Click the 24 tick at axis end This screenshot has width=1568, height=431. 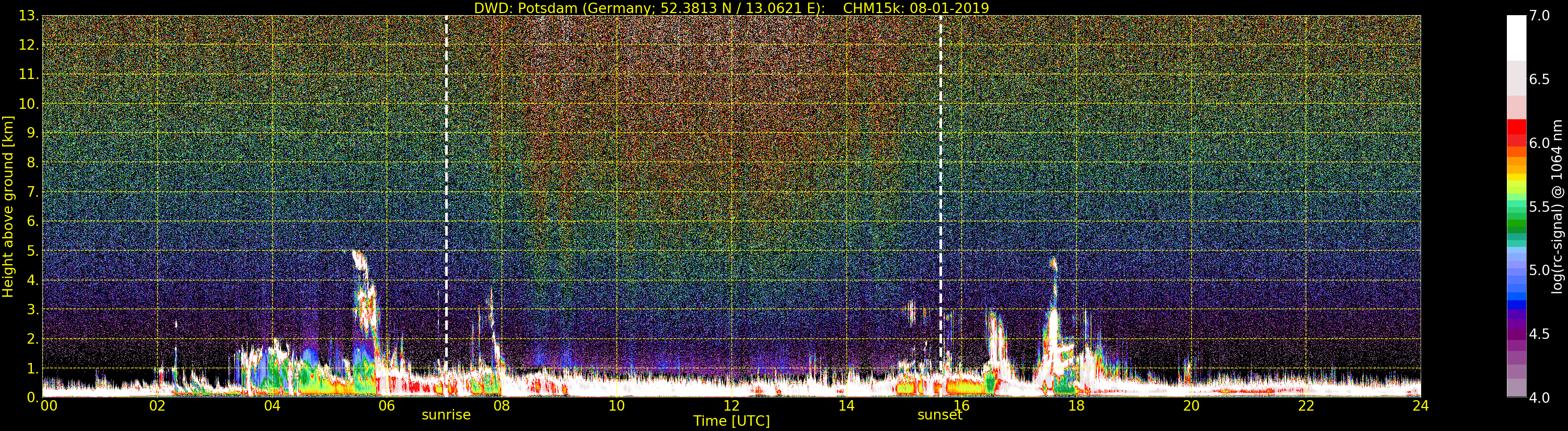1420,405
